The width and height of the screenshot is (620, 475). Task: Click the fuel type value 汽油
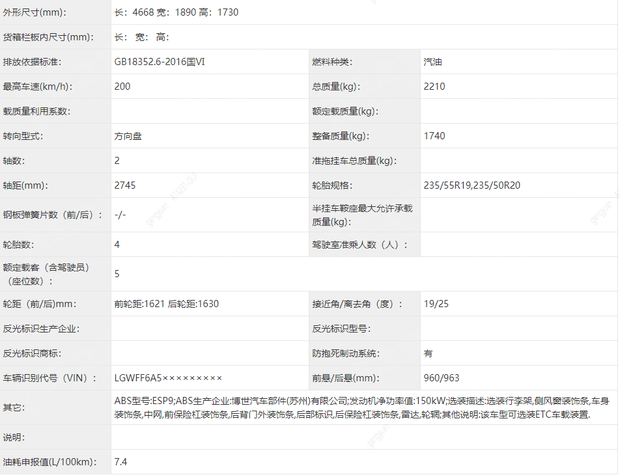coord(436,61)
